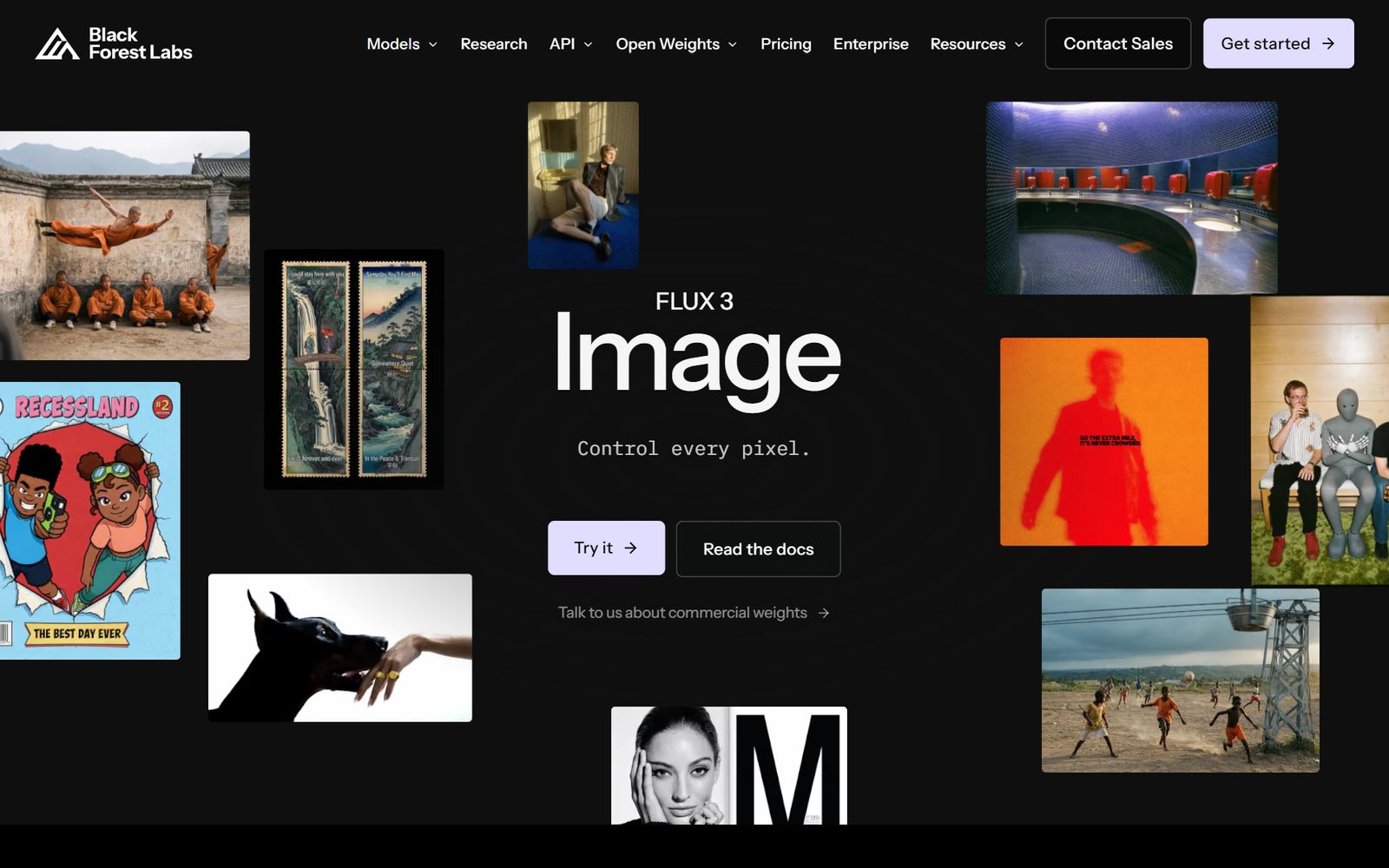
Task: Expand the Open Weights dropdown
Action: coord(676,43)
